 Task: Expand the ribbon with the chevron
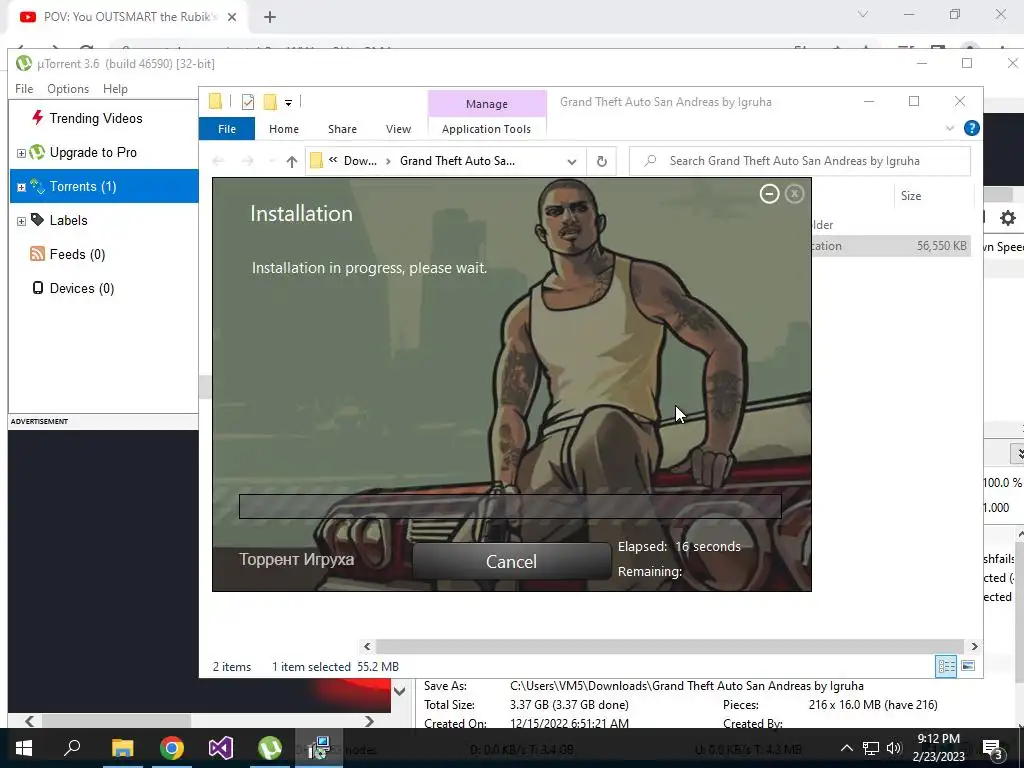pos(950,128)
